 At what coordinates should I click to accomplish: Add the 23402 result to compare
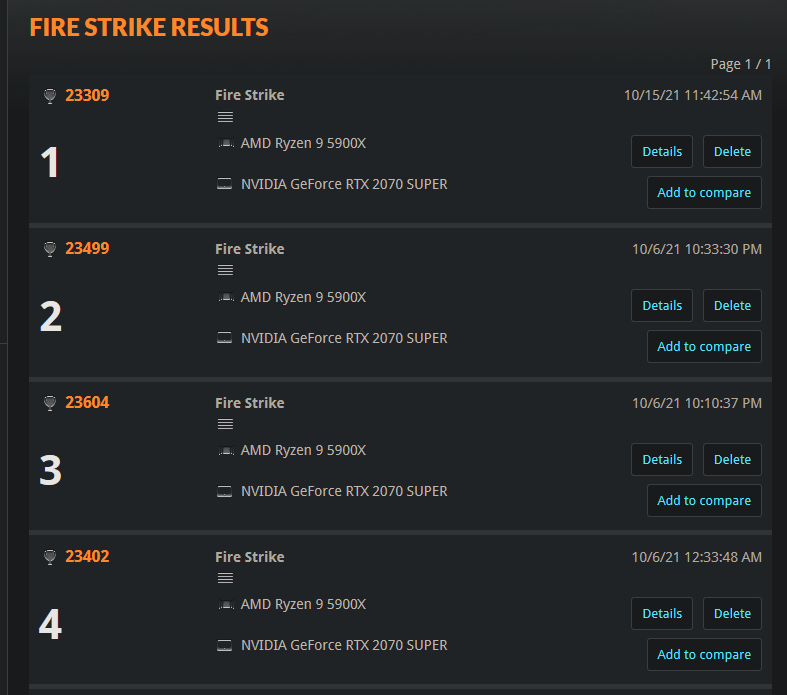coord(704,655)
